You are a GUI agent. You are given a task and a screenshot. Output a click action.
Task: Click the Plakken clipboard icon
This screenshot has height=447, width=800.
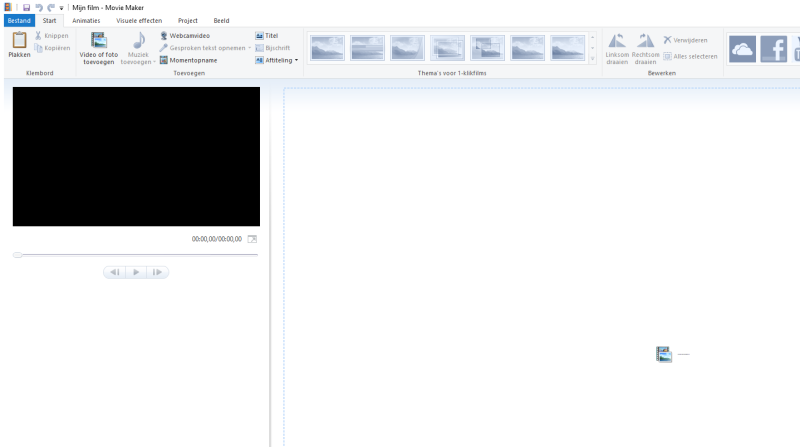point(19,42)
